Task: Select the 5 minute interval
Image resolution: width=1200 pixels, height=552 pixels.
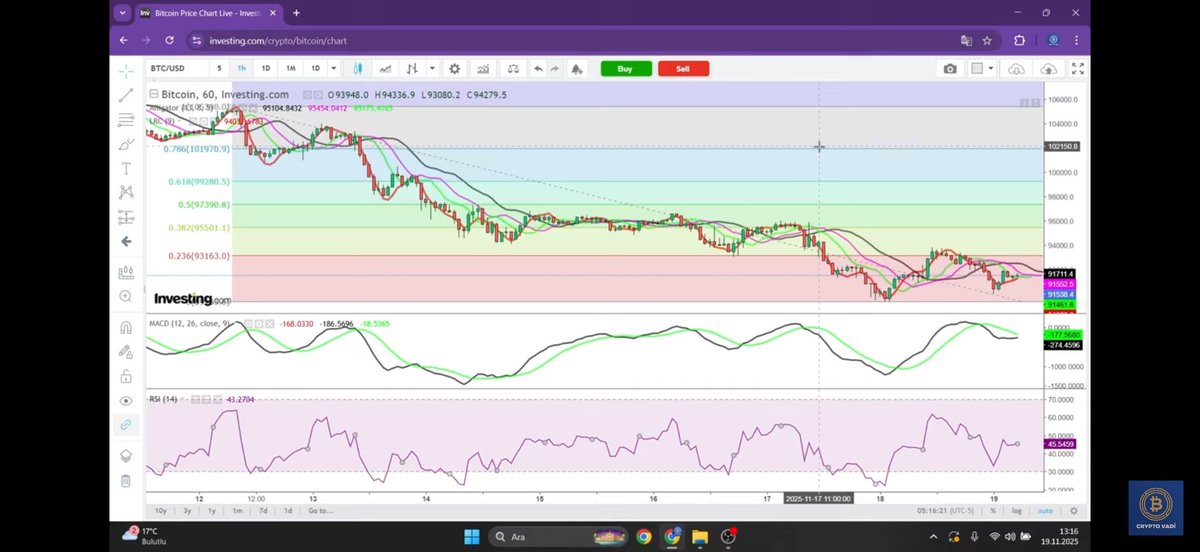Action: click(219, 68)
